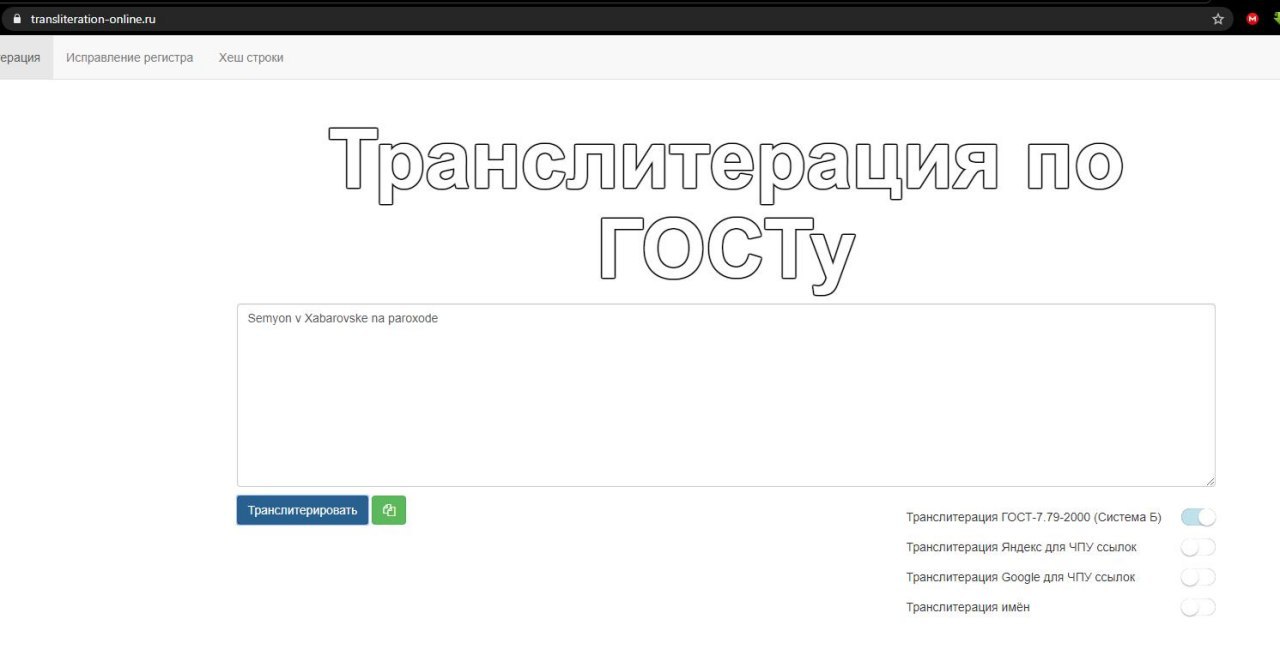The height and width of the screenshot is (649, 1280).
Task: Click the site lock icon in address bar
Action: (x=15, y=19)
